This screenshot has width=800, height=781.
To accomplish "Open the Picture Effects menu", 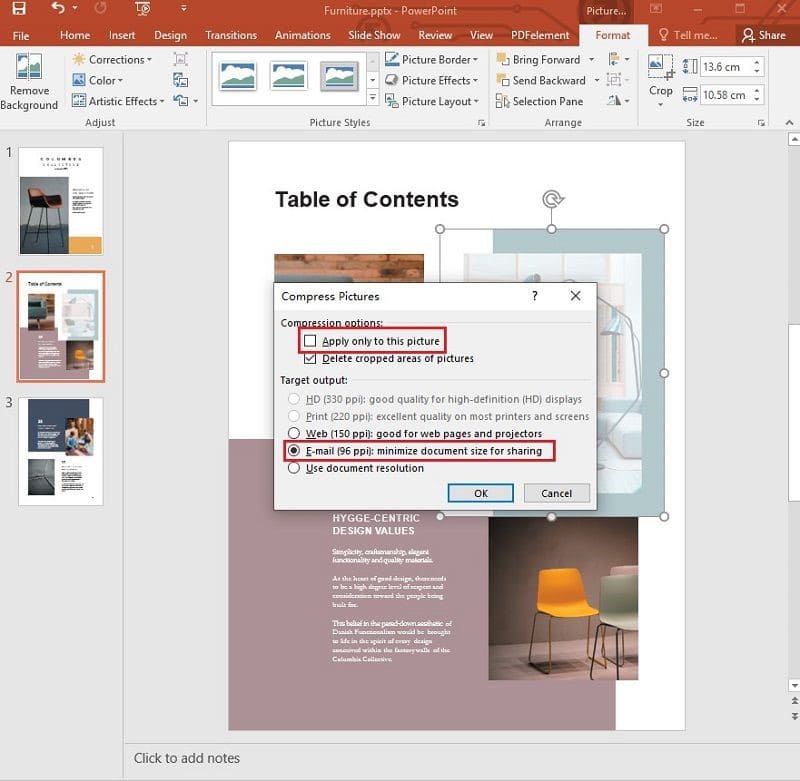I will click(432, 81).
